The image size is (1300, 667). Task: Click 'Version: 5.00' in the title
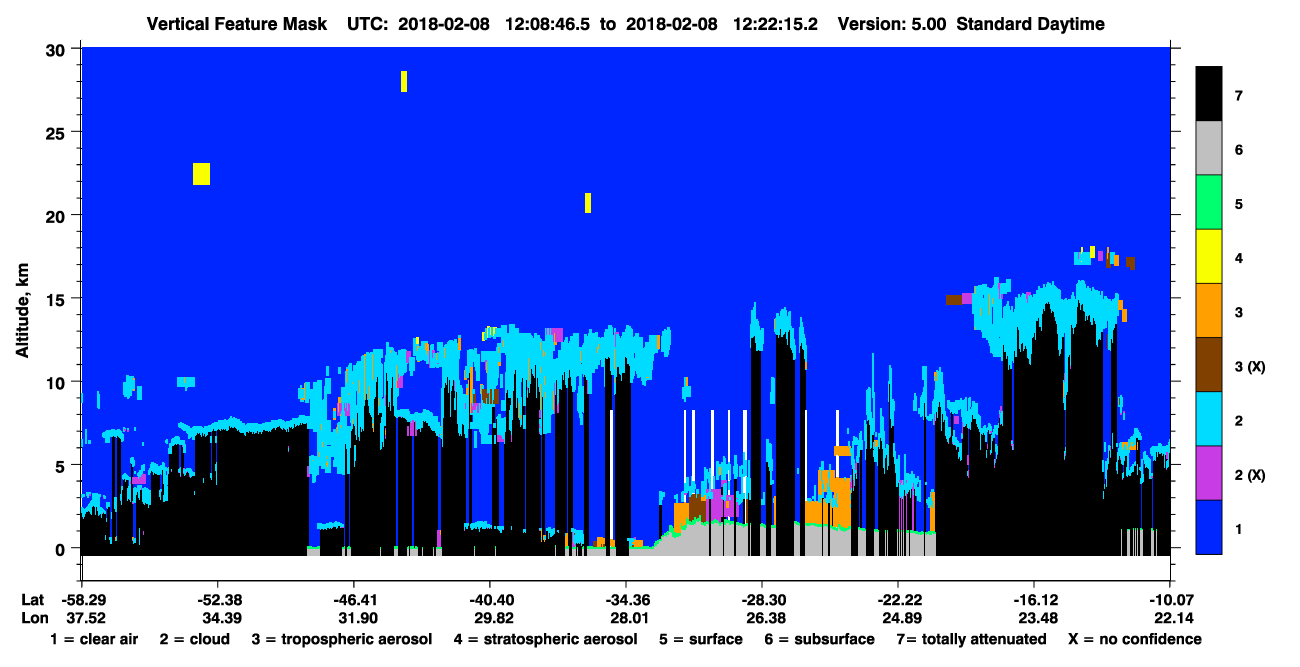893,24
